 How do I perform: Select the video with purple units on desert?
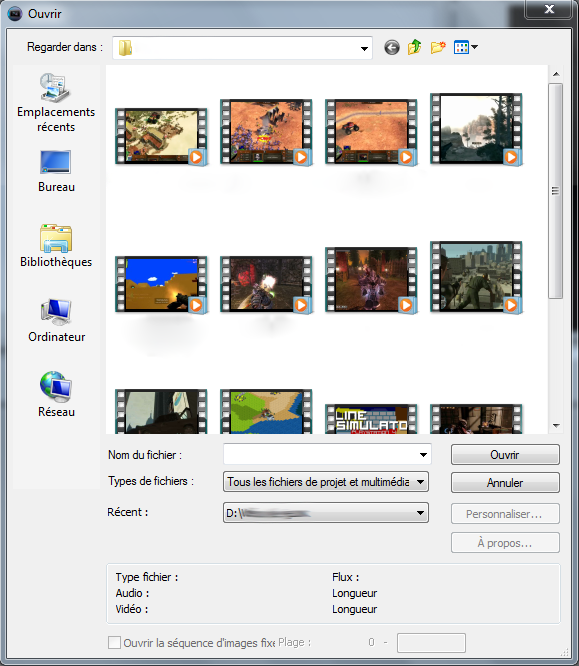click(x=266, y=132)
